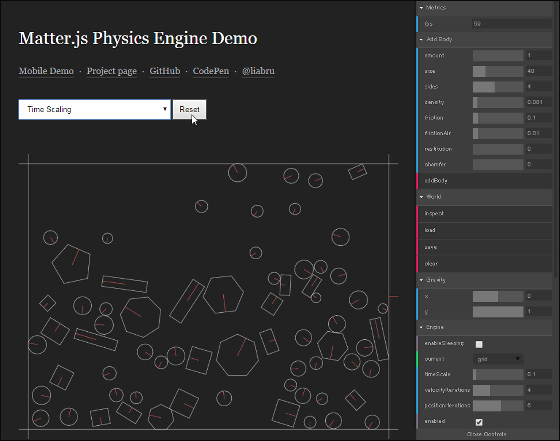
Task: Adjust the size slider
Action: pos(498,71)
